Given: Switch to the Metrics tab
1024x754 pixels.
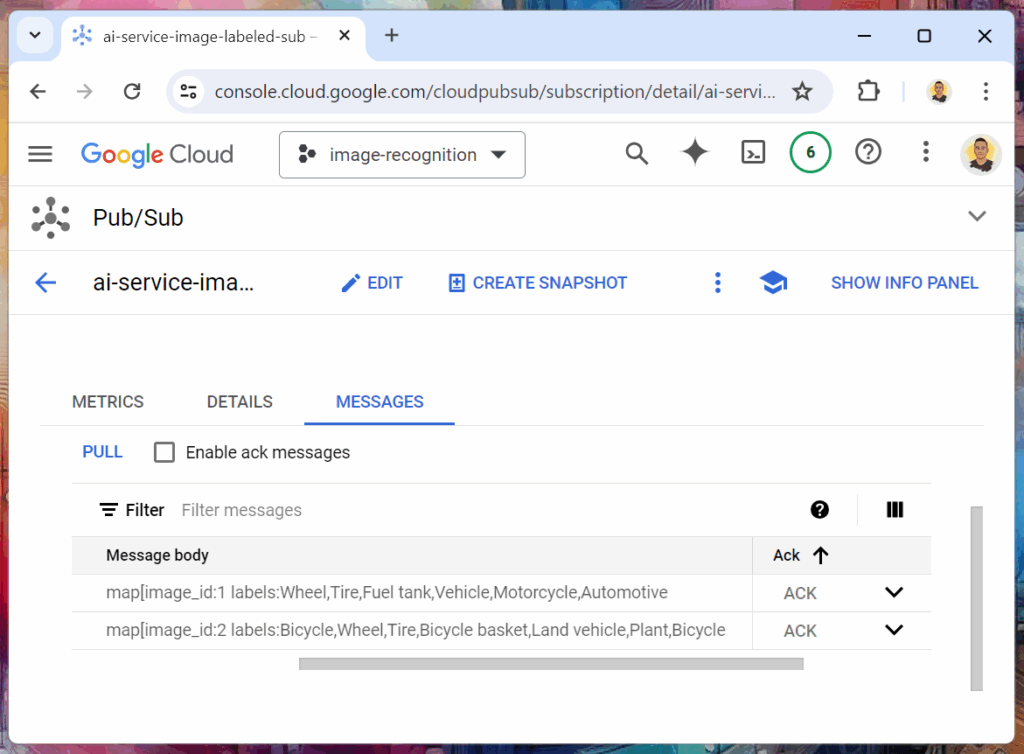Looking at the screenshot, I should point(108,402).
